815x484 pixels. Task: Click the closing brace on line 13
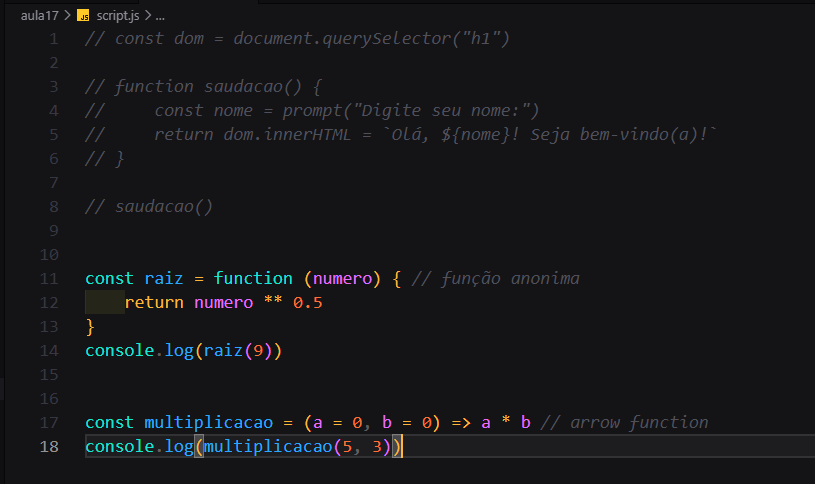[90, 327]
